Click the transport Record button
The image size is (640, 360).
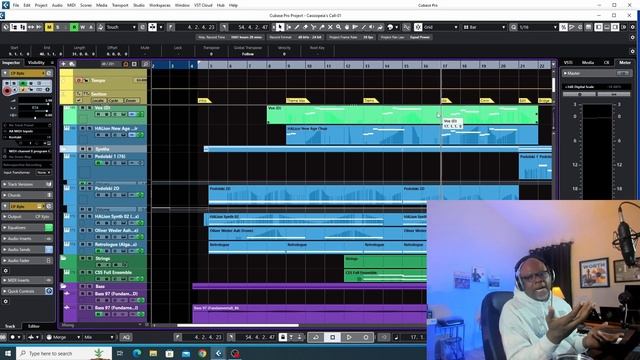(x=366, y=337)
